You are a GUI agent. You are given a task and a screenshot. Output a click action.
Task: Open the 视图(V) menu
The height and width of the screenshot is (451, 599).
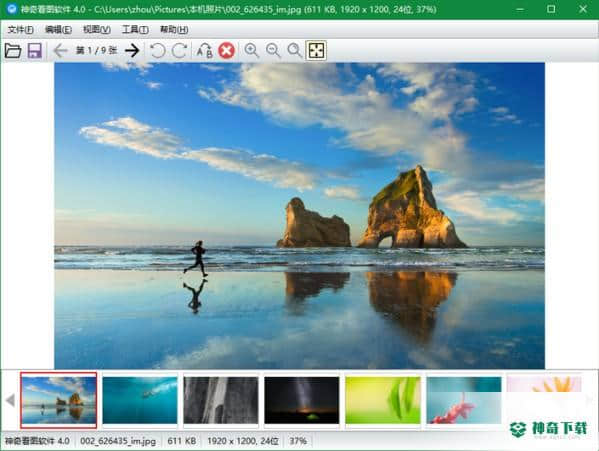[97, 29]
